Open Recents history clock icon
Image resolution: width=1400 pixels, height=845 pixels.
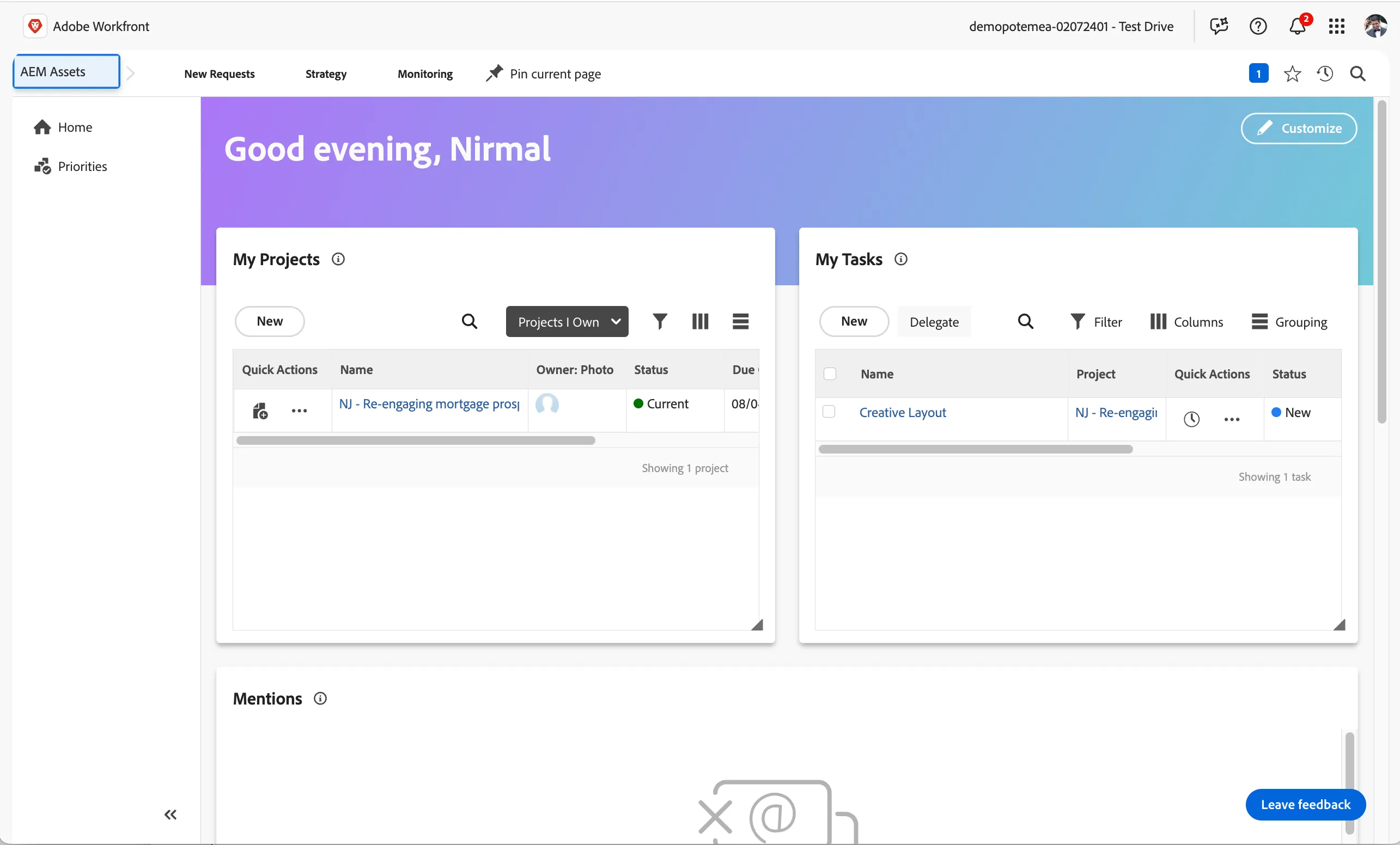tap(1325, 74)
